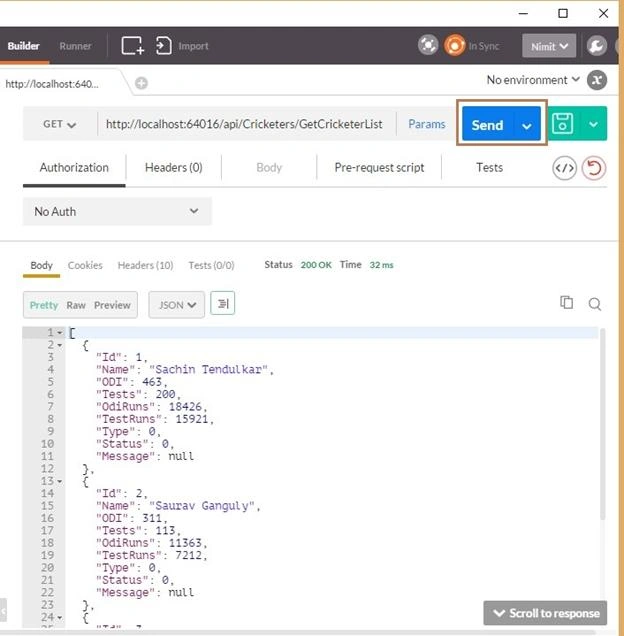Add a new request tab

(141, 83)
